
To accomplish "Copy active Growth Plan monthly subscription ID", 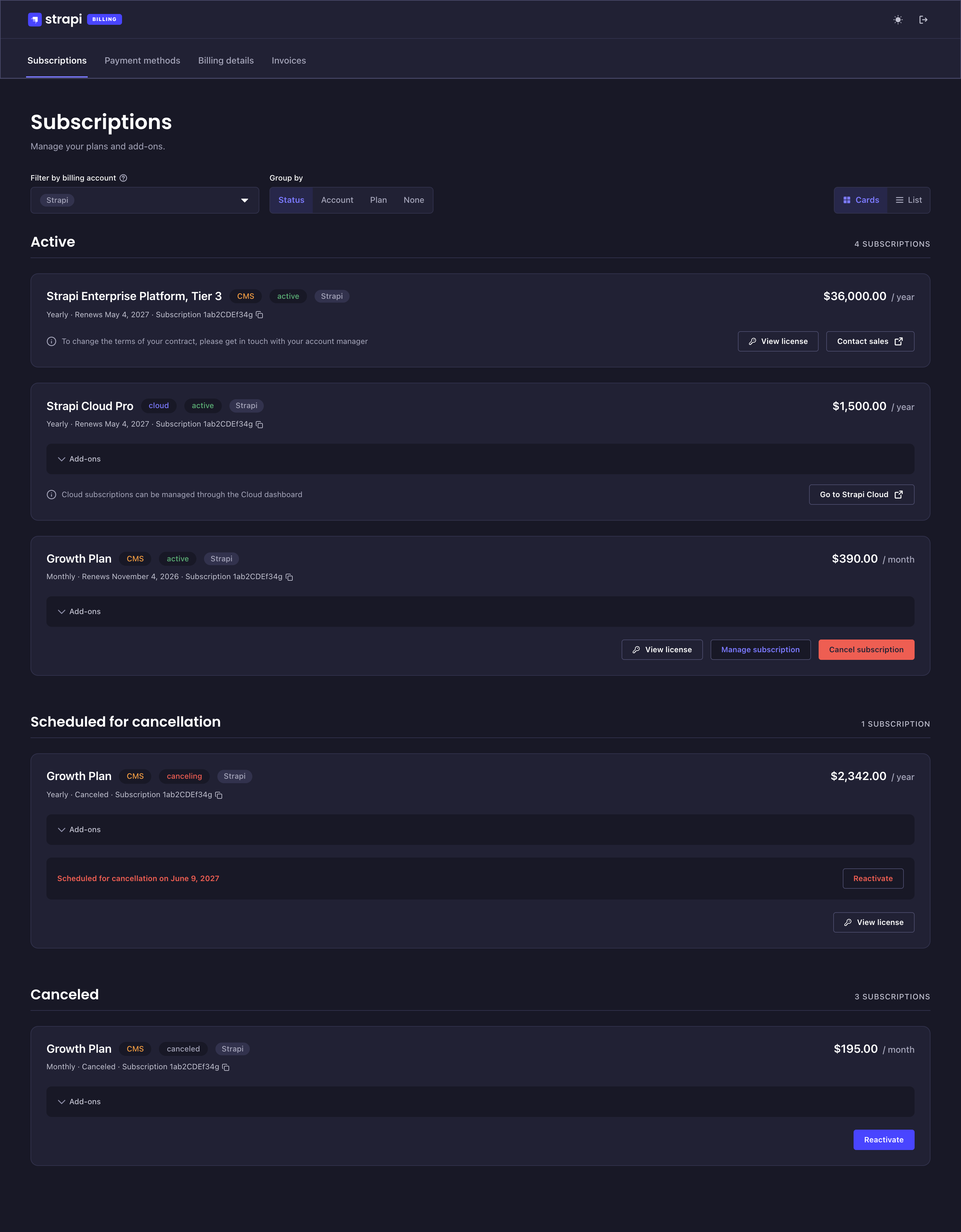I will coord(289,577).
